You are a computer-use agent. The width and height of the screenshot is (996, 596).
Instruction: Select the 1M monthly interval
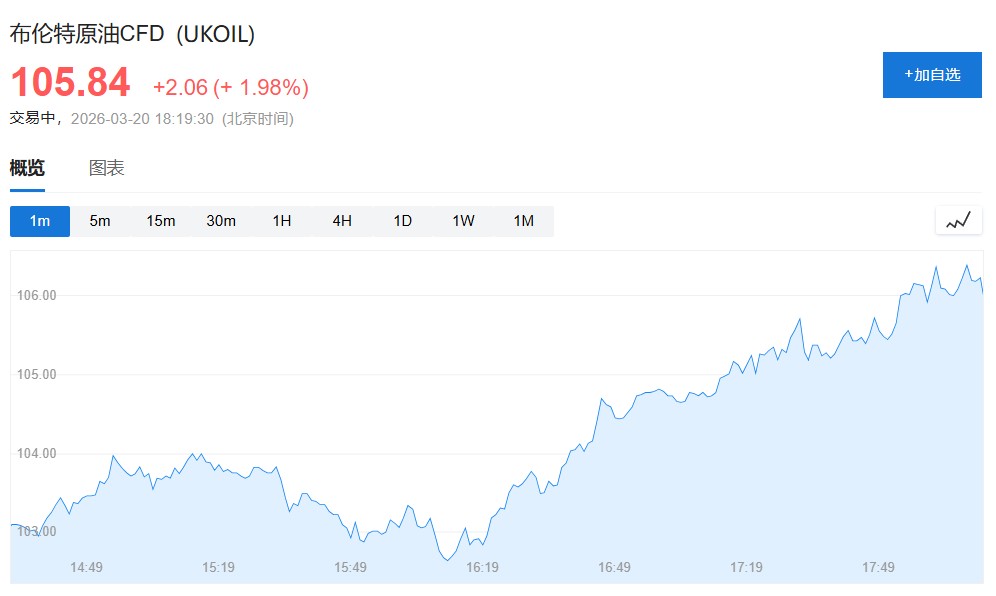pos(523,221)
